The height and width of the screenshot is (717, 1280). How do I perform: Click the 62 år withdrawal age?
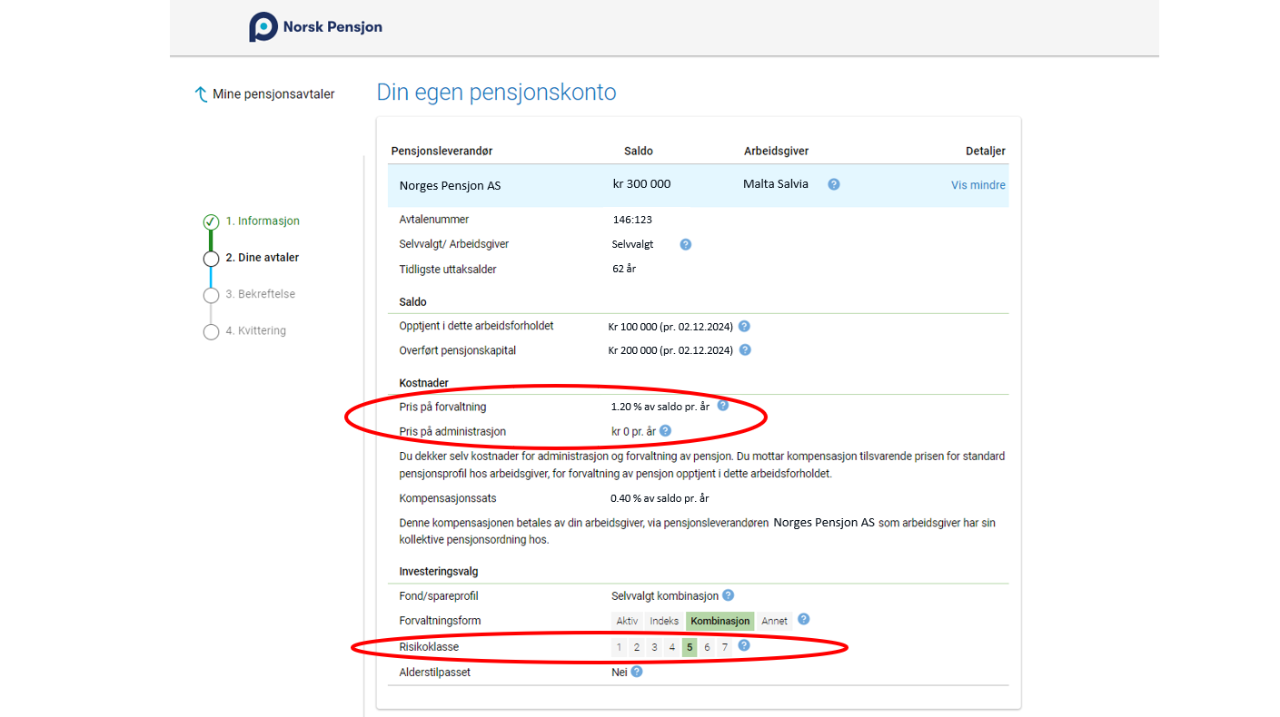(x=625, y=269)
